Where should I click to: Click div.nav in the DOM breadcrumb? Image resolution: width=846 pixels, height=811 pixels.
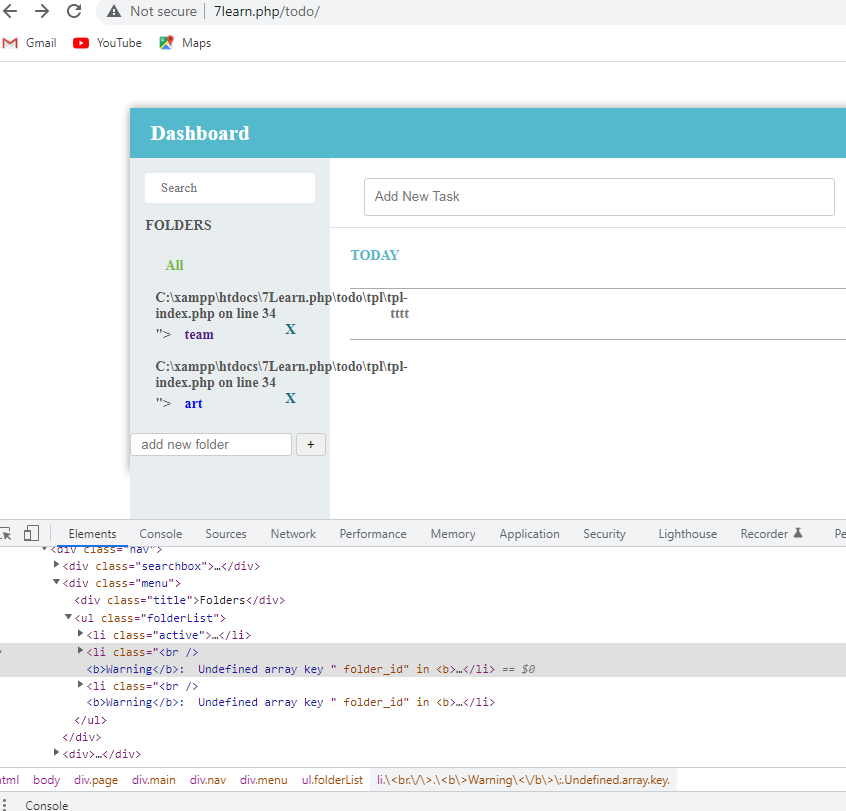click(x=208, y=780)
